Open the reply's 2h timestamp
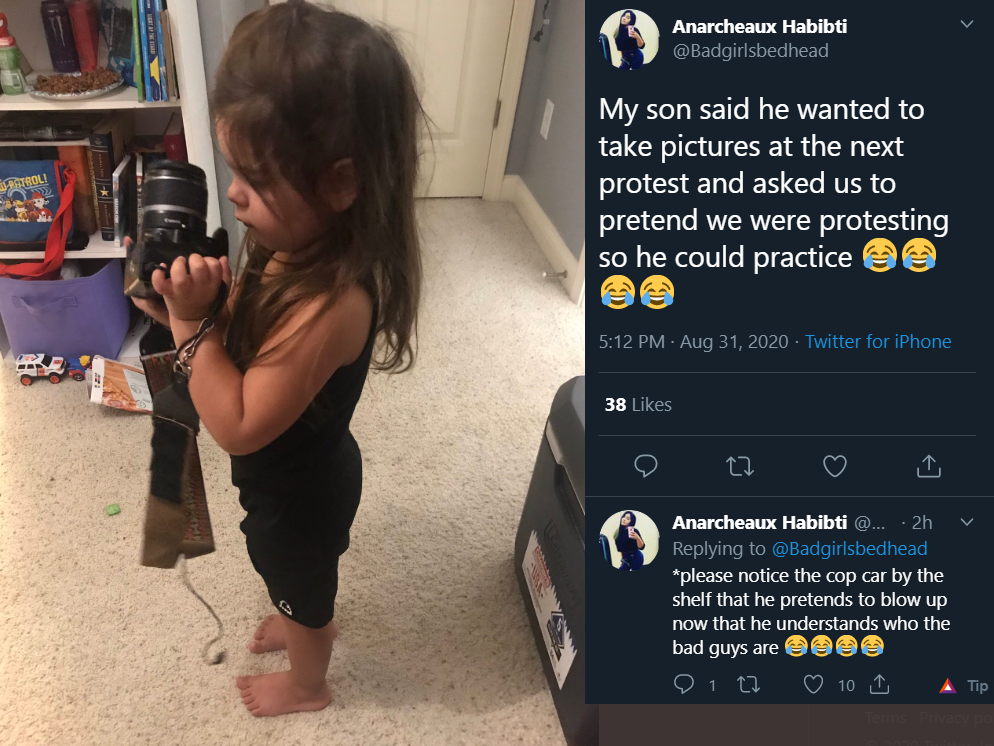 pos(922,522)
